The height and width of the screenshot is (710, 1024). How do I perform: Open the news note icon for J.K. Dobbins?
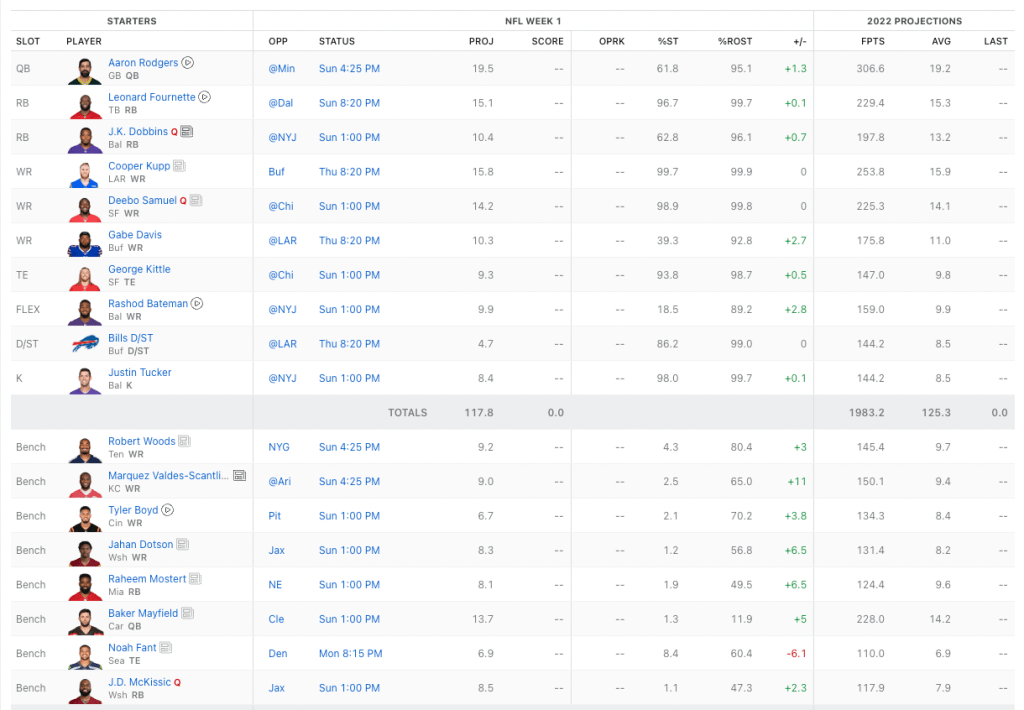click(x=187, y=132)
